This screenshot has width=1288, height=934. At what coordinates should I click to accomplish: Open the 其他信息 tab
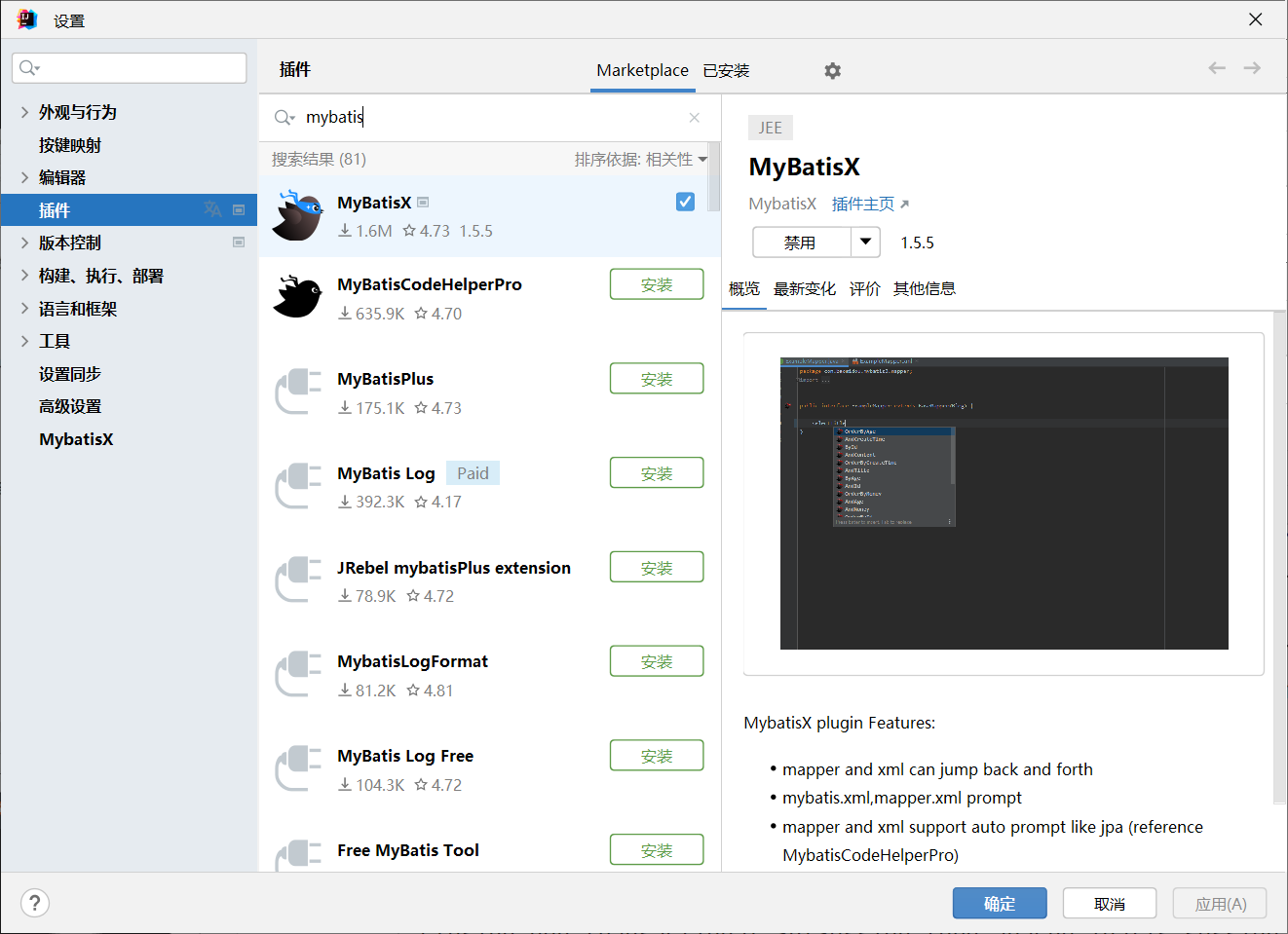coord(925,289)
